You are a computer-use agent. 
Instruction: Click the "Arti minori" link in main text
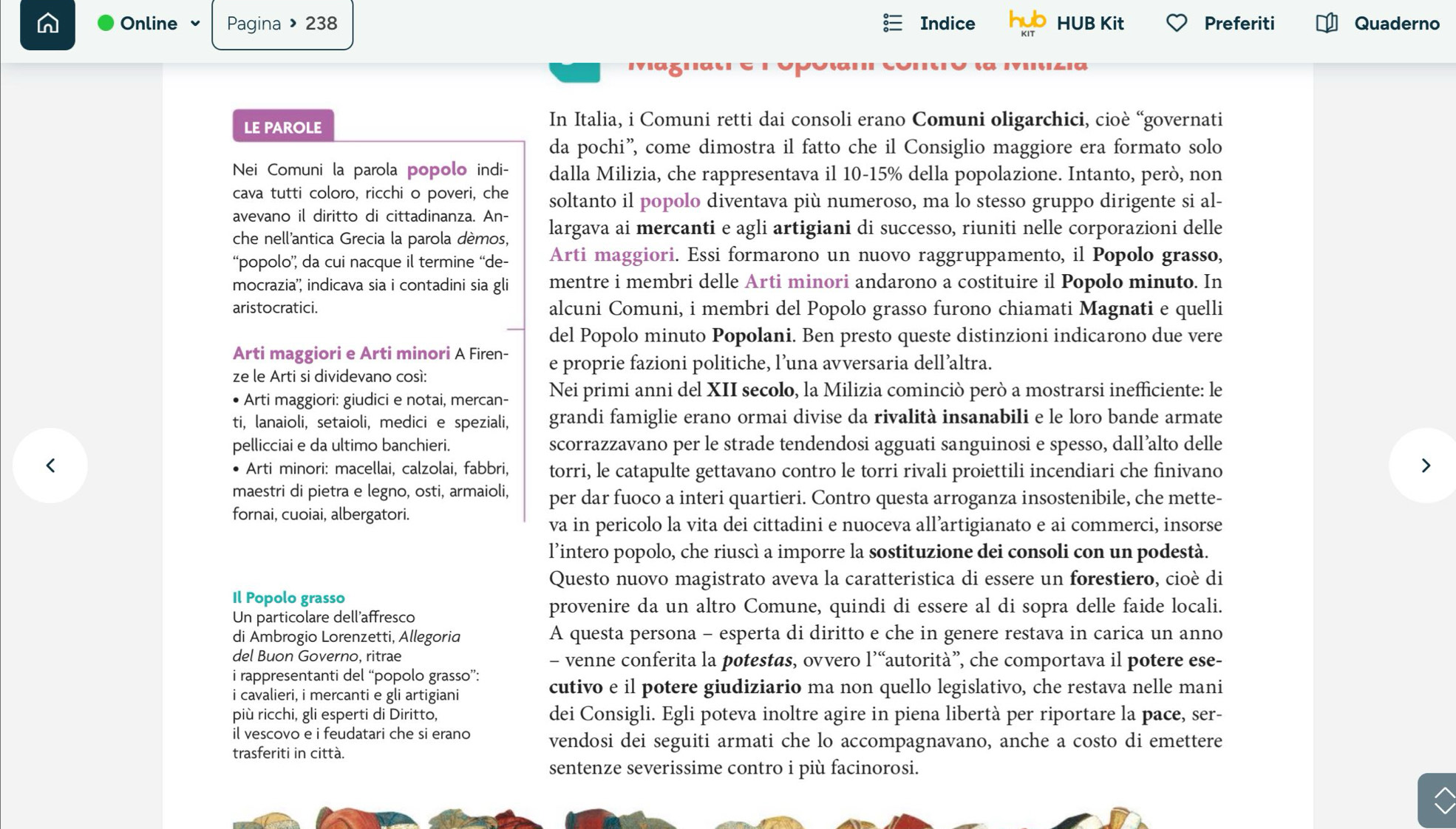[797, 282]
